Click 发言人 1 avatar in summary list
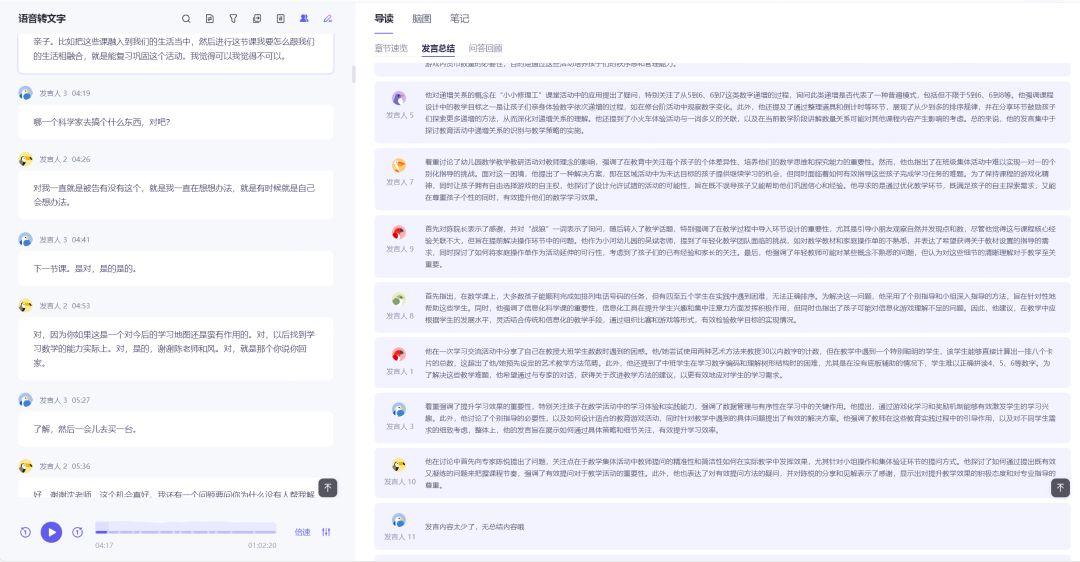The width and height of the screenshot is (1080, 562). click(x=399, y=355)
